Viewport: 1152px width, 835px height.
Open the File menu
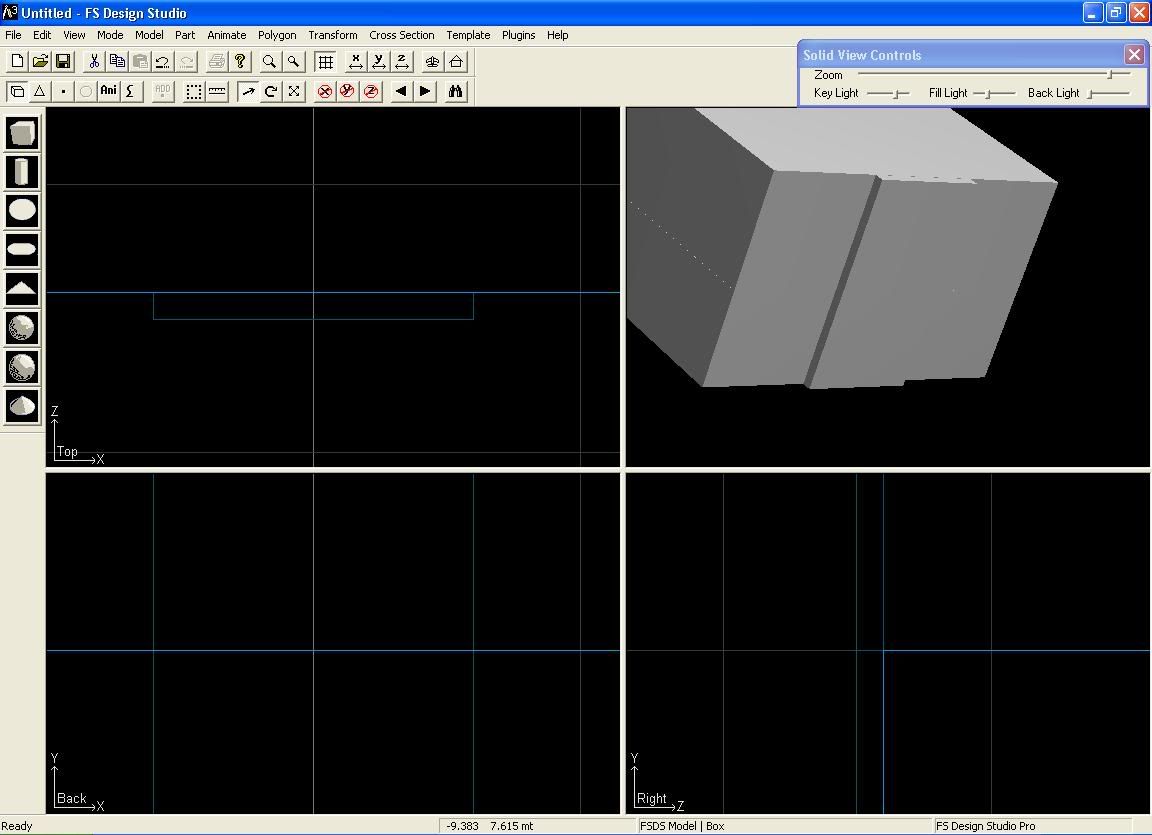click(x=13, y=35)
